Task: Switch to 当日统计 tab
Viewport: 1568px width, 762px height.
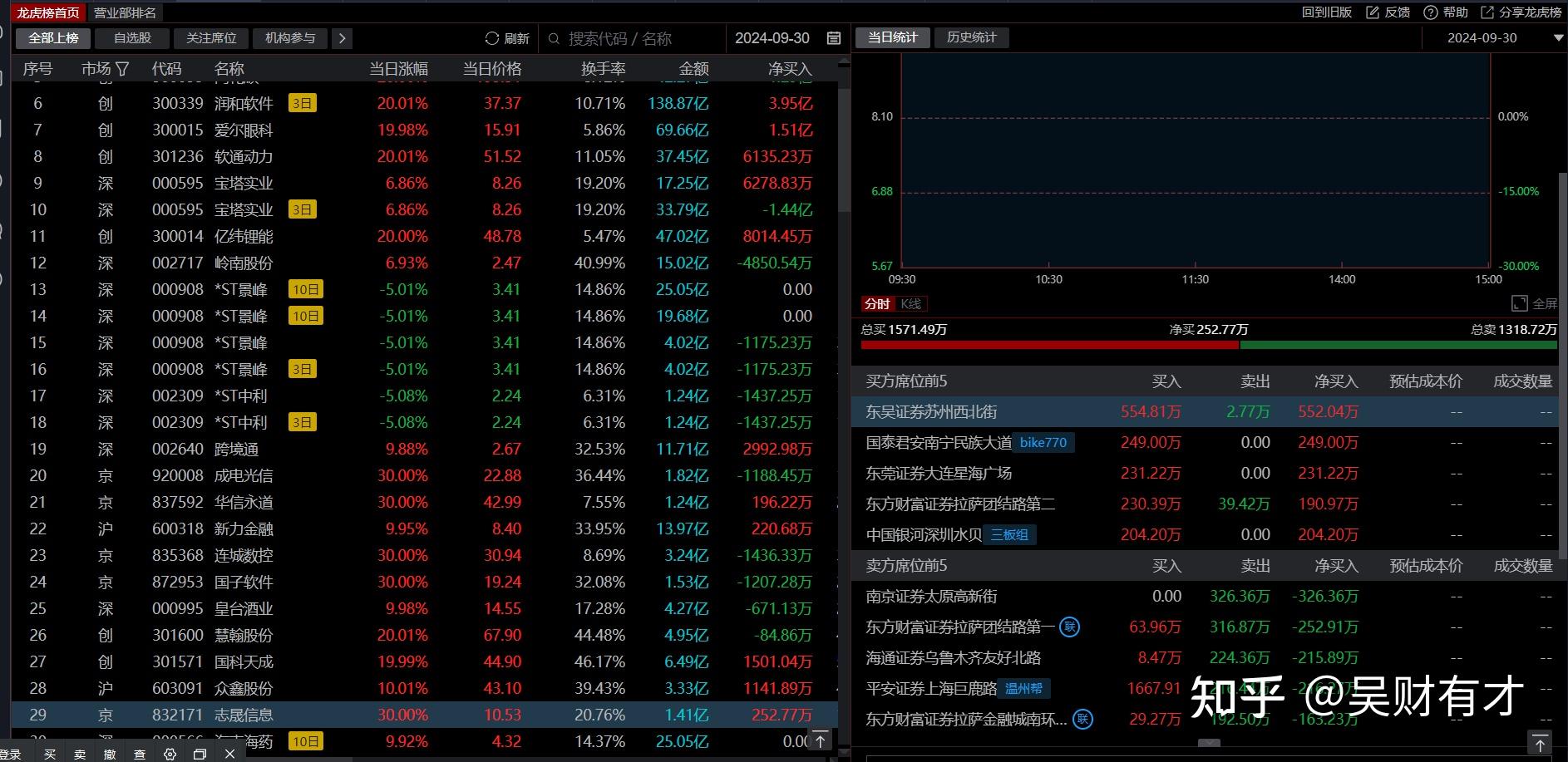Action: point(893,37)
